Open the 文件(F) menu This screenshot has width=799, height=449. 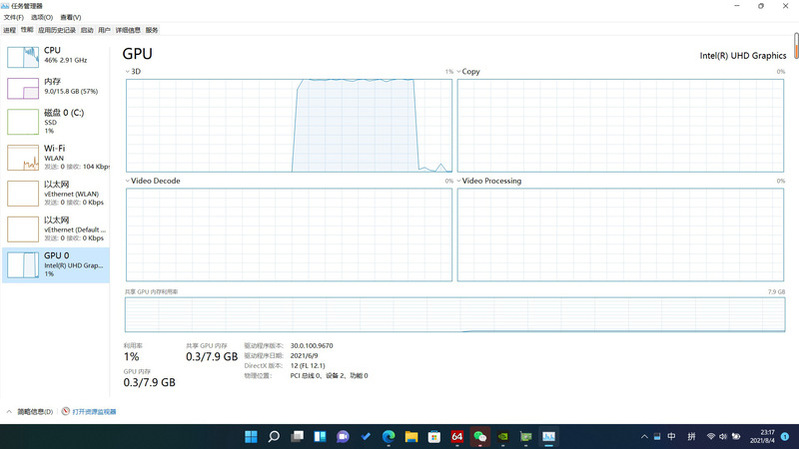(x=14, y=17)
